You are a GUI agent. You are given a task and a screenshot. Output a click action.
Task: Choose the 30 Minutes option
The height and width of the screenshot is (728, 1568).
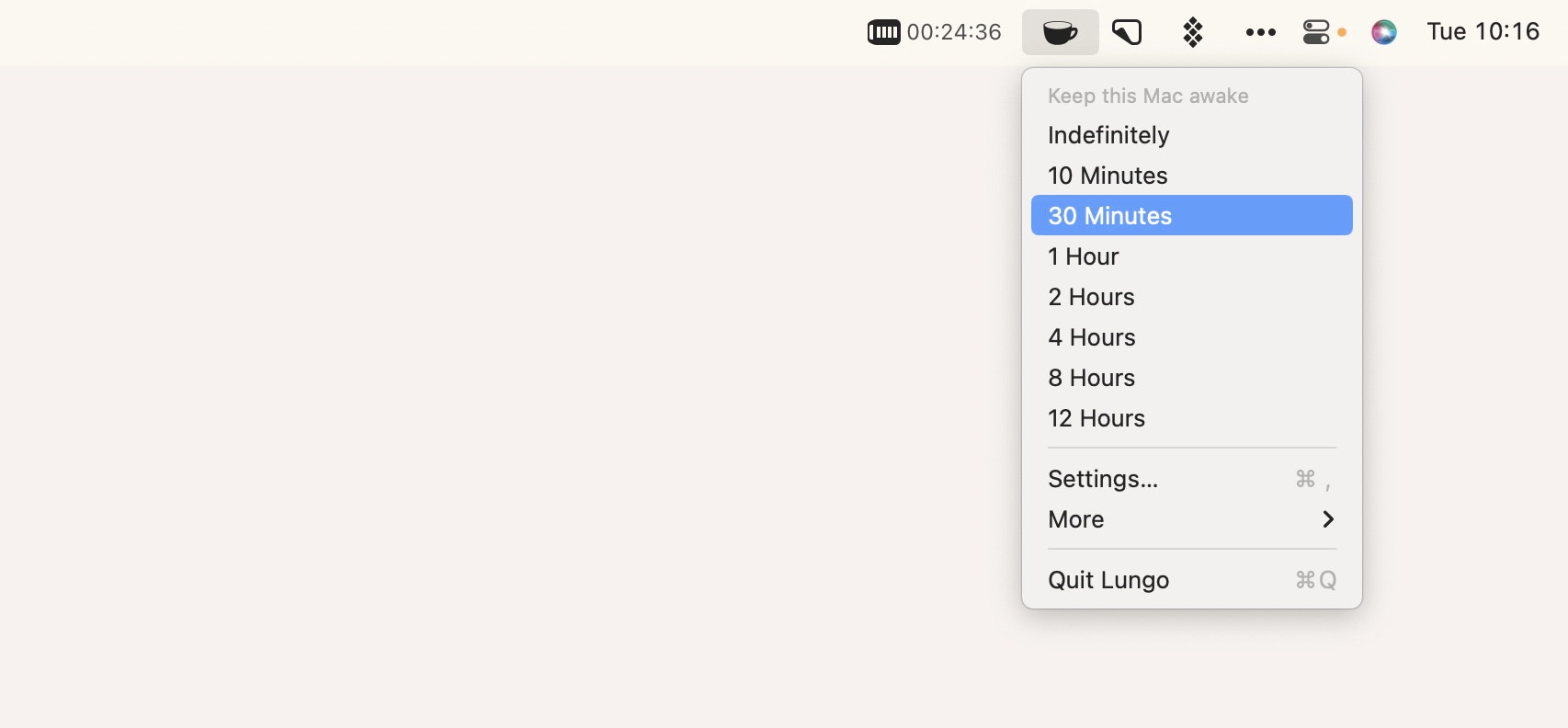tap(1192, 215)
